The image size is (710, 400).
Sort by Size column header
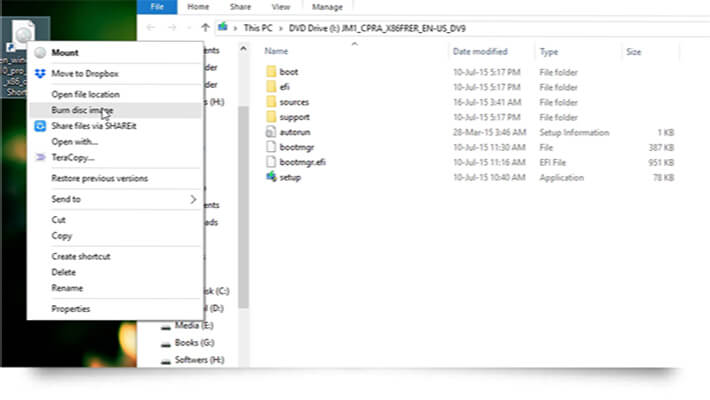(633, 52)
